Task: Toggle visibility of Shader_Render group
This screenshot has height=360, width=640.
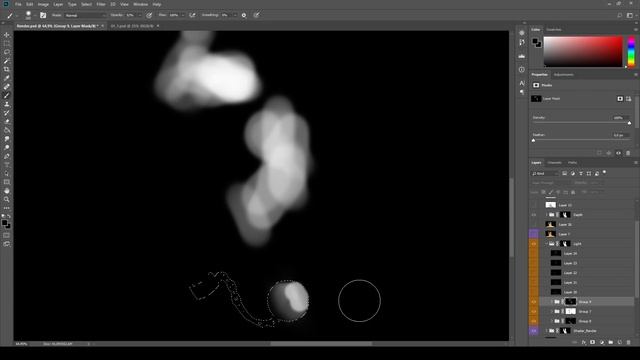Action: 534,331
